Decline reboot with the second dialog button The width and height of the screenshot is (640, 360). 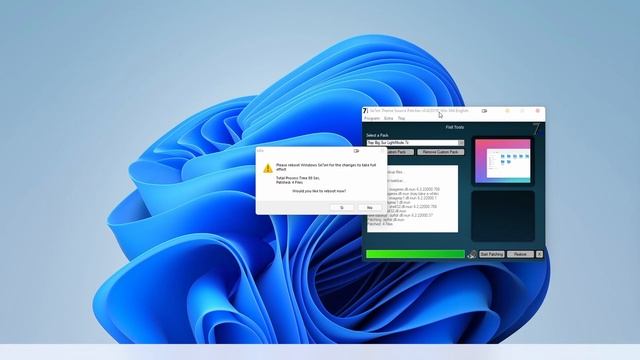tap(370, 208)
